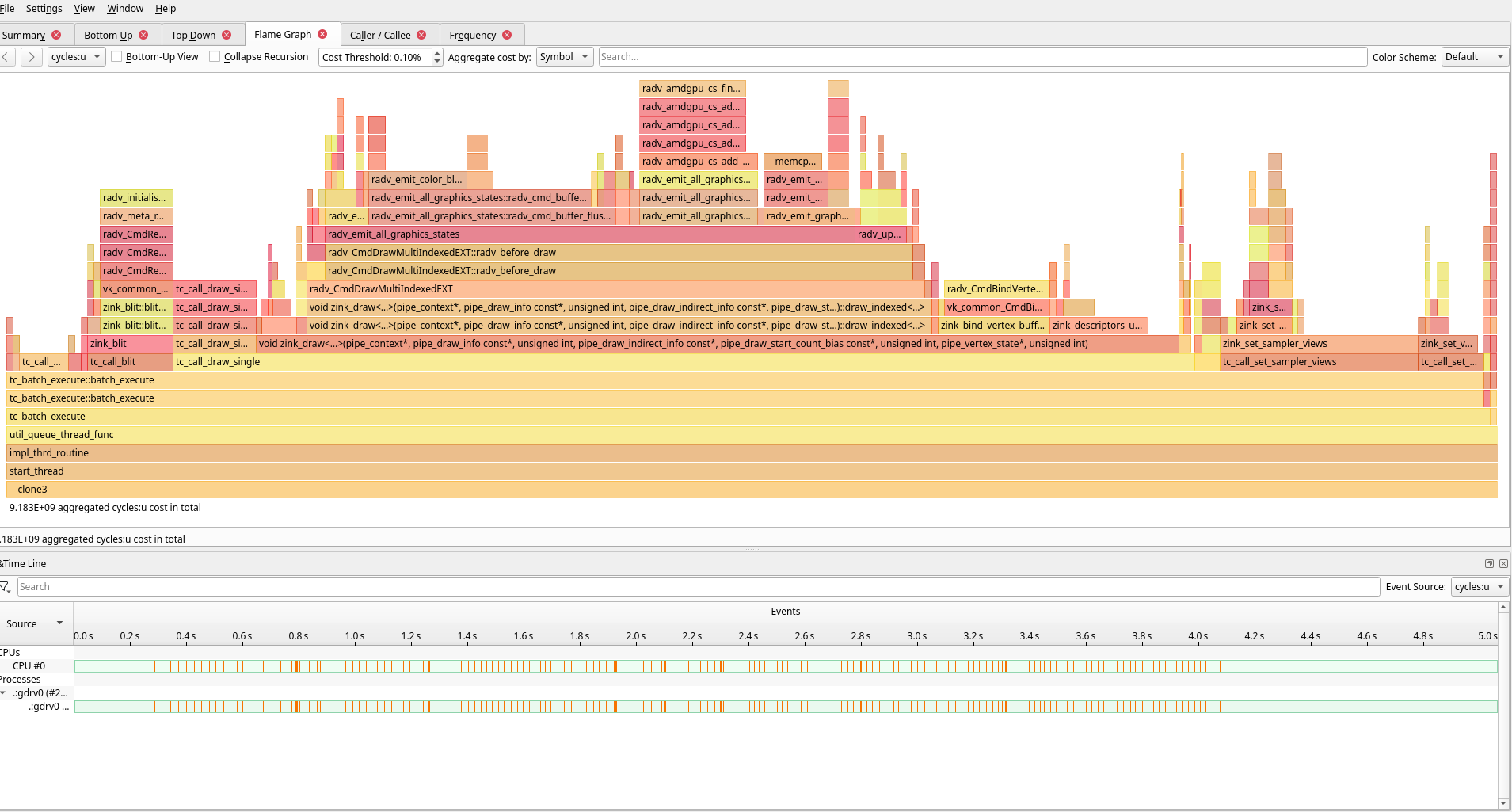This screenshot has width=1512, height=812.
Task: Switch to the Top Down tab
Action: pos(193,35)
